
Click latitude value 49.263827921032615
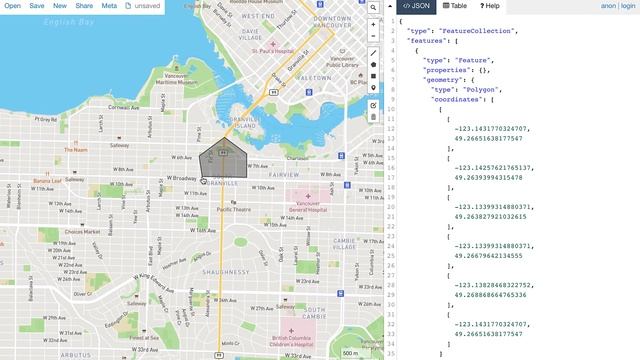pos(491,217)
